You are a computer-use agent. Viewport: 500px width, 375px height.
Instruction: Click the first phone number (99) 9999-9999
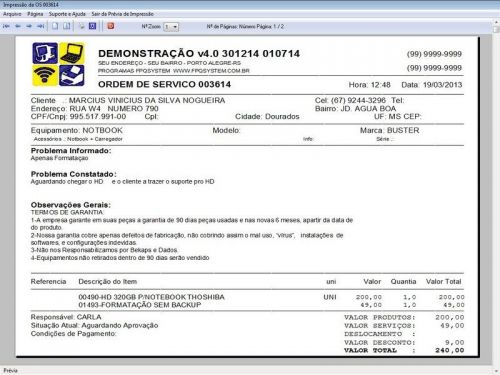434,54
